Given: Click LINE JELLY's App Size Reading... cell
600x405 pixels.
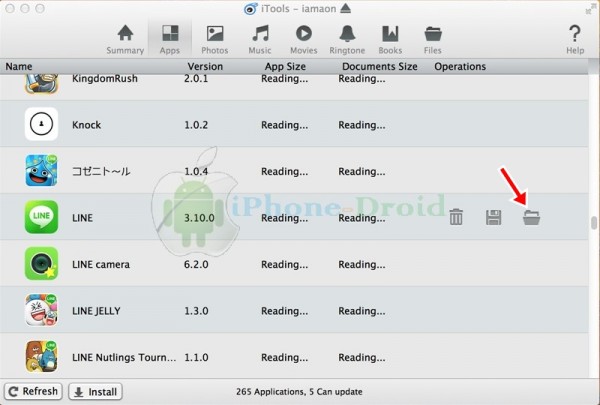Looking at the screenshot, I should click(x=284, y=311).
